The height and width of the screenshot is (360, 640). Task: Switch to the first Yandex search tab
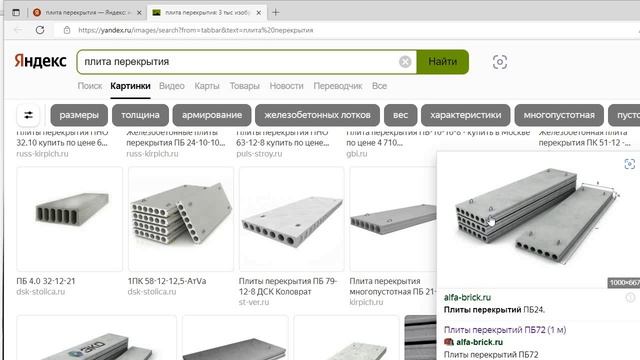(87, 13)
